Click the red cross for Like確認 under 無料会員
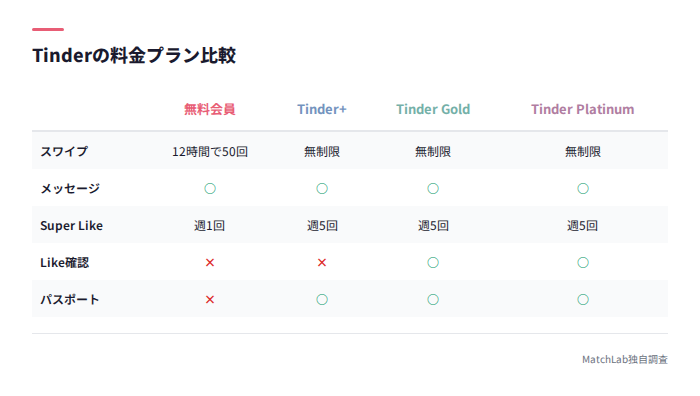The image size is (700, 396). tap(210, 263)
